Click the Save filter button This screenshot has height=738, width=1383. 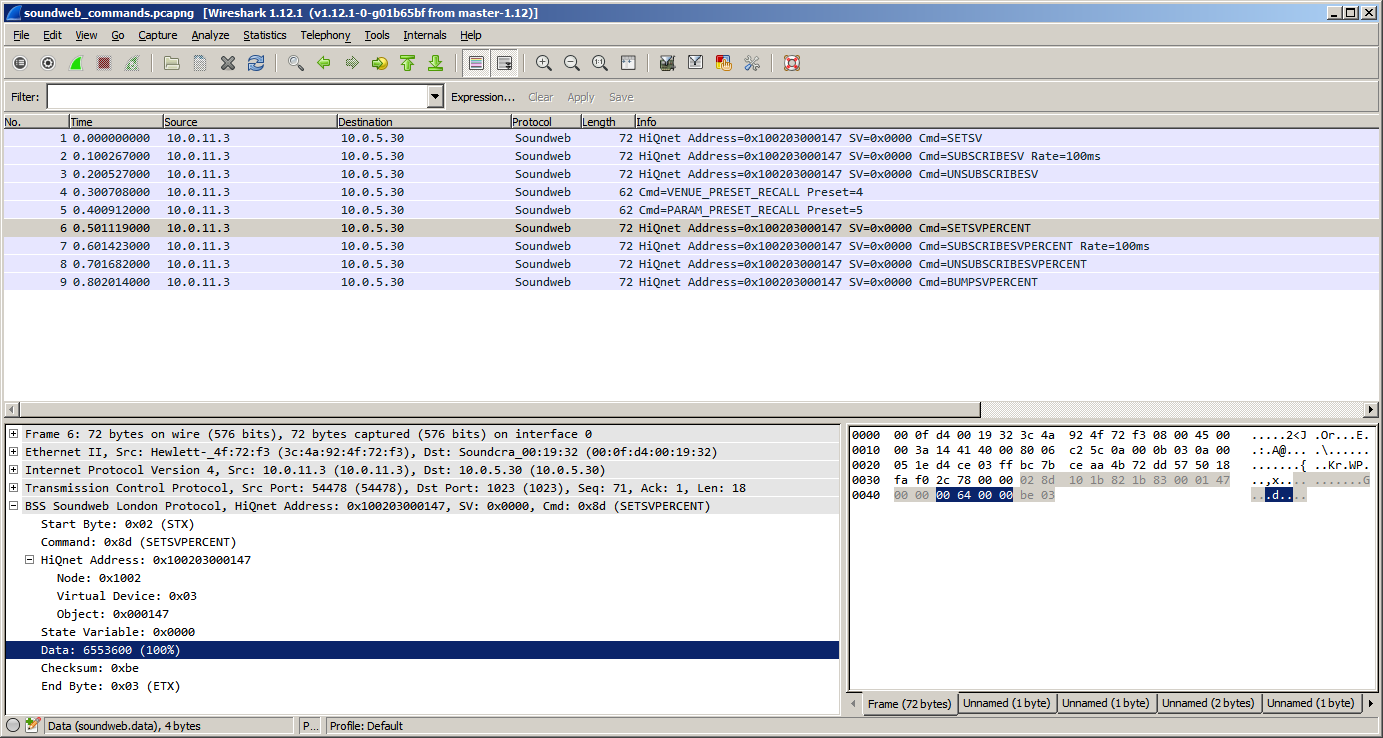pyautogui.click(x=621, y=97)
